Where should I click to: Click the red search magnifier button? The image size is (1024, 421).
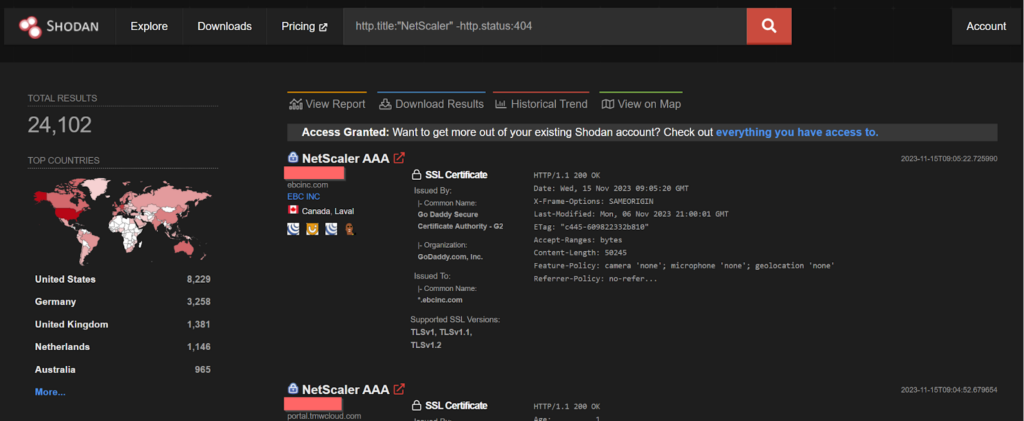coord(769,26)
